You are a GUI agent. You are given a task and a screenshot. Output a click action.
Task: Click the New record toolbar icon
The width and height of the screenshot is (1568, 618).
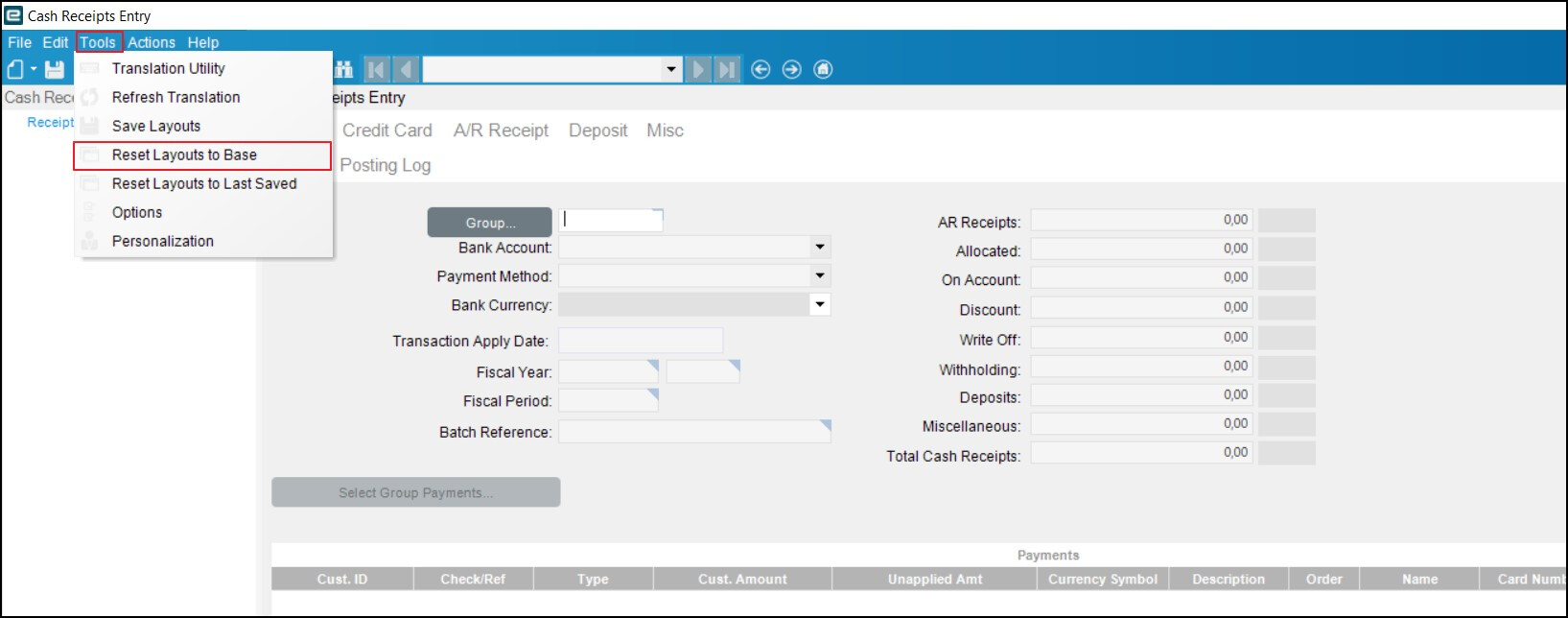click(15, 69)
